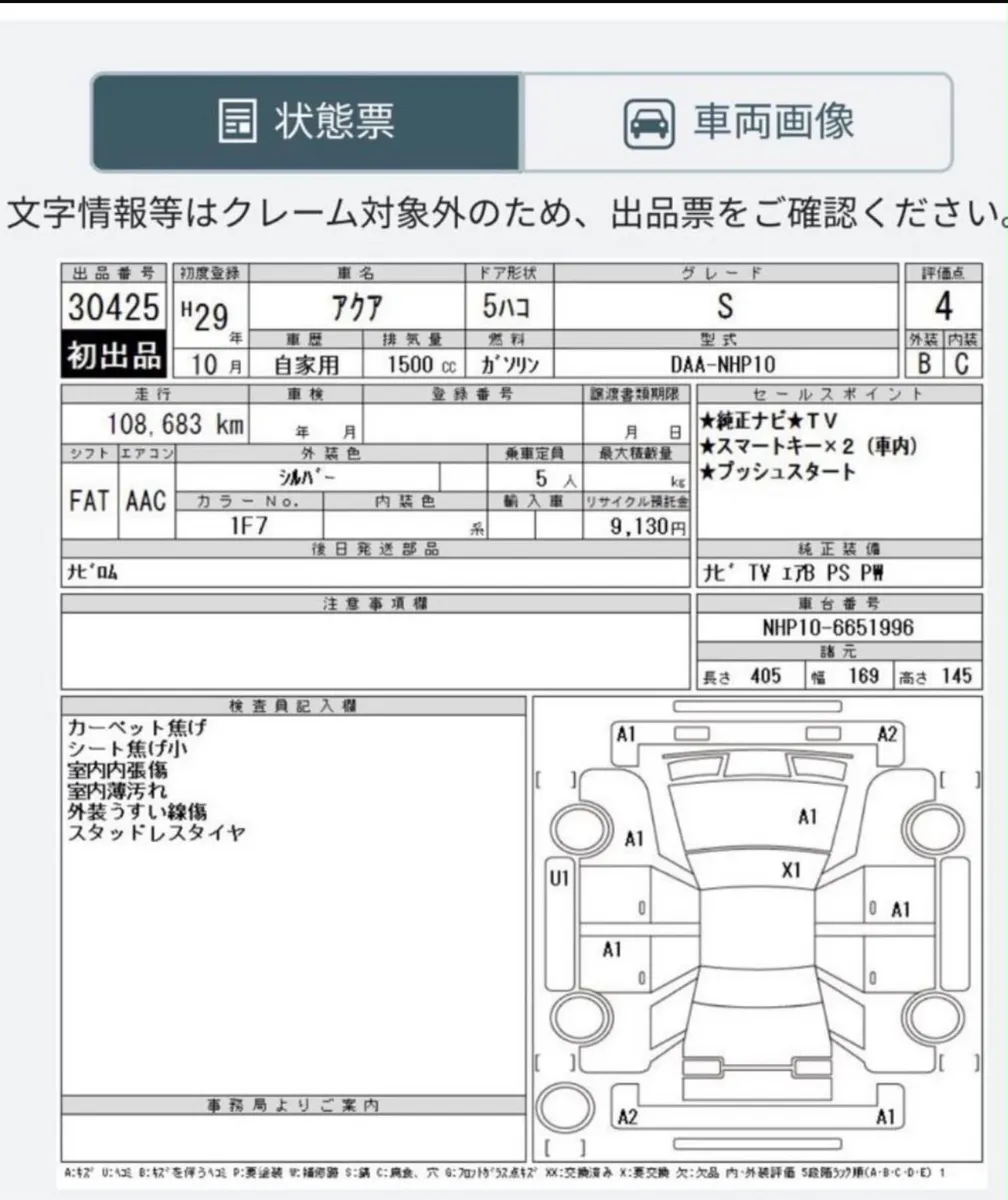1008x1200 pixels.
Task: Click the car name アクア
Action: pyautogui.click(x=356, y=307)
